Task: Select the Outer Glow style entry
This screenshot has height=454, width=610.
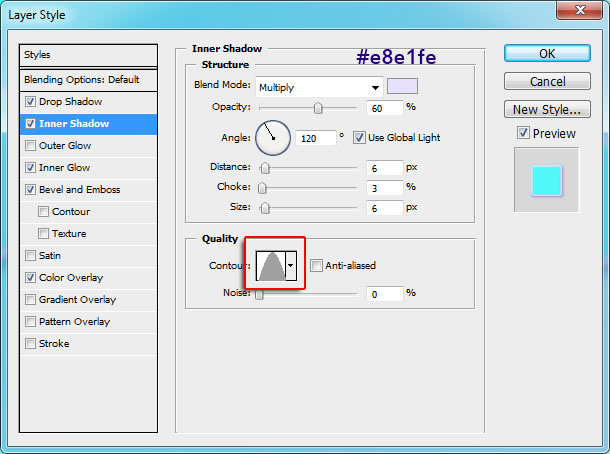Action: coord(65,145)
